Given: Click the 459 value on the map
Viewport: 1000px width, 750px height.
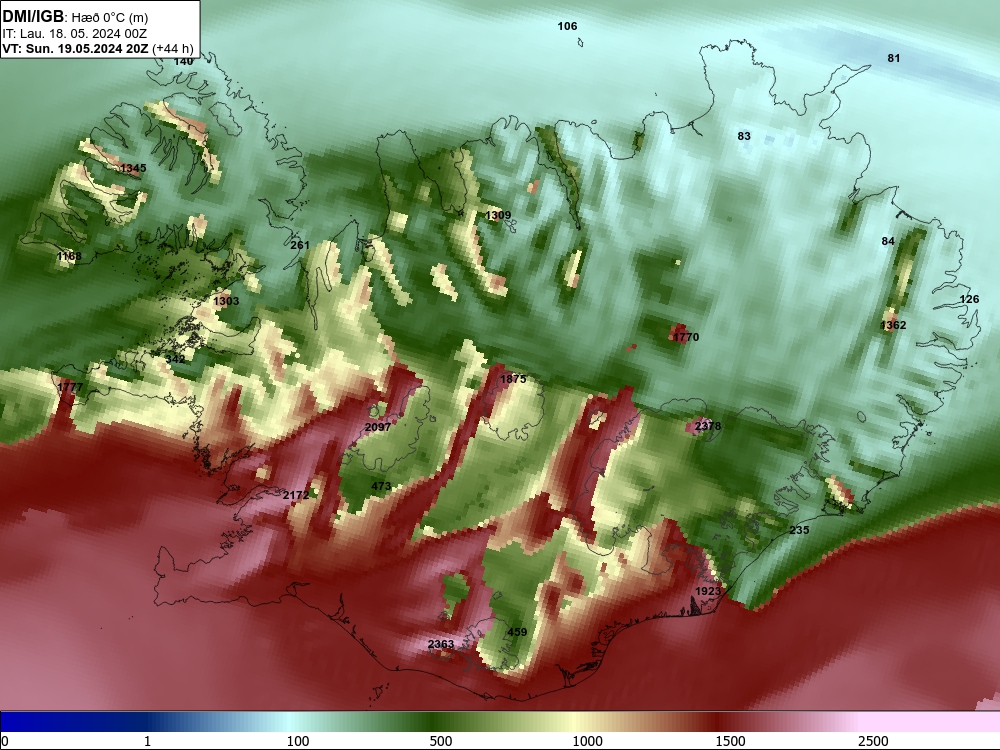Looking at the screenshot, I should point(517,632).
